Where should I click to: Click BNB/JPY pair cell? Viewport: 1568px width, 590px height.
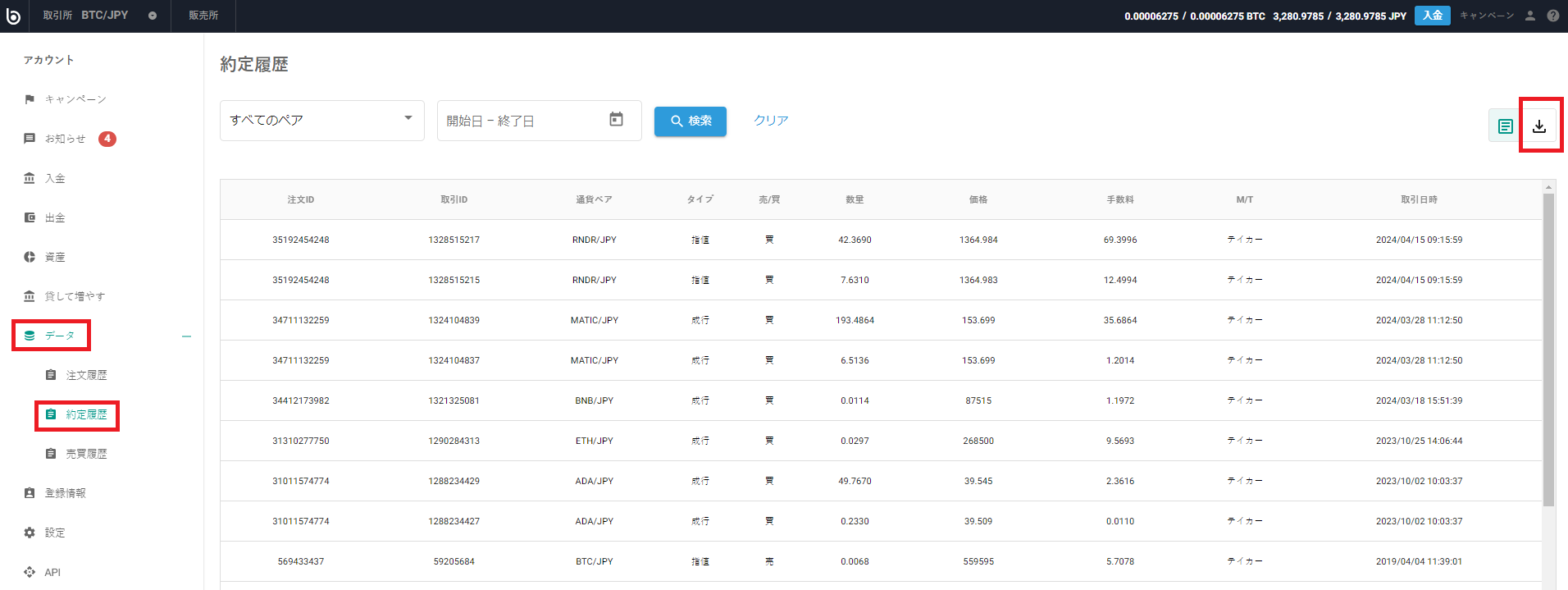[595, 400]
